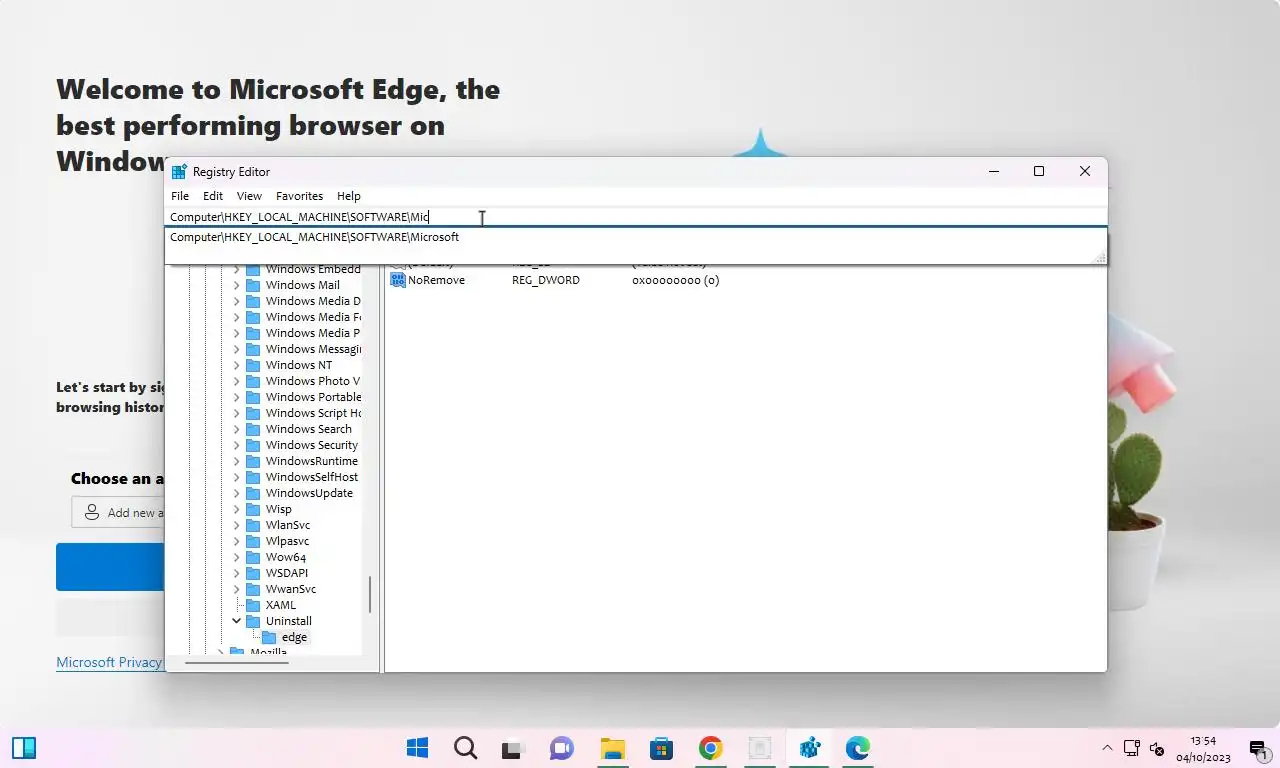This screenshot has height=768, width=1280.
Task: Select the WwanSvc key
Action: (x=291, y=589)
